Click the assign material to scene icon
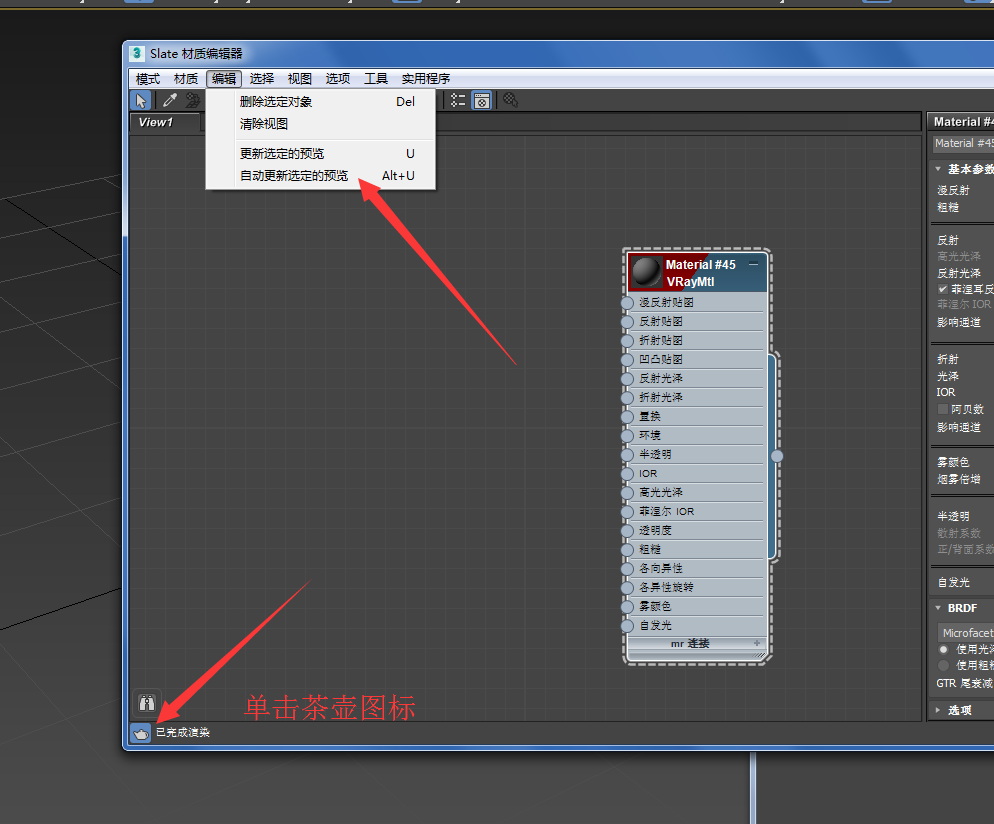This screenshot has width=994, height=824. (x=192, y=100)
